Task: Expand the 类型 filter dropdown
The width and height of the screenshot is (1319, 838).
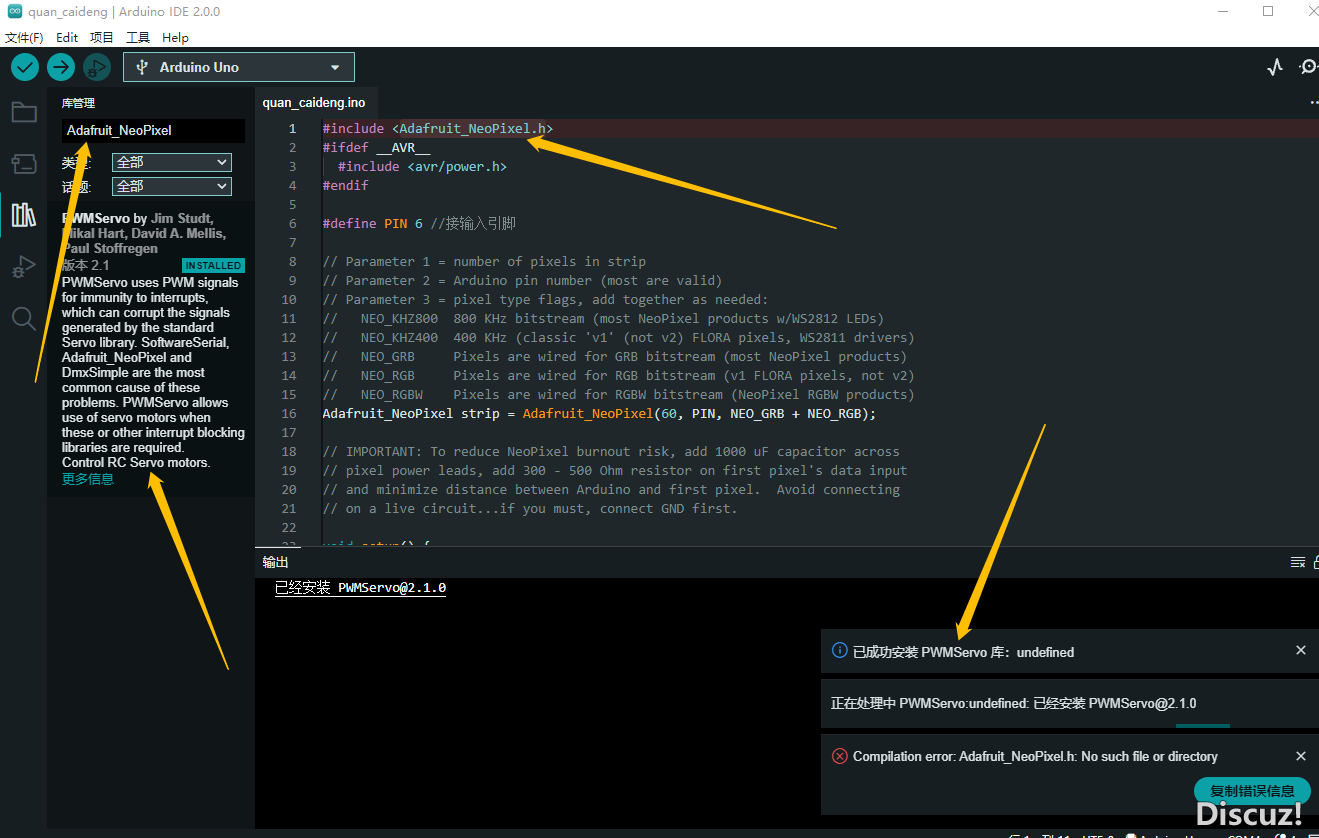Action: 172,162
